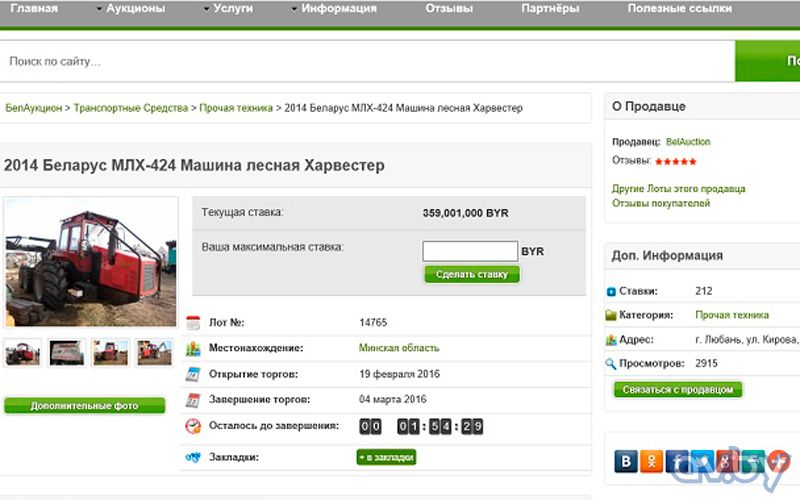This screenshot has height=500, width=800.
Task: Expand the Аукционы dropdown menu
Action: click(x=131, y=8)
